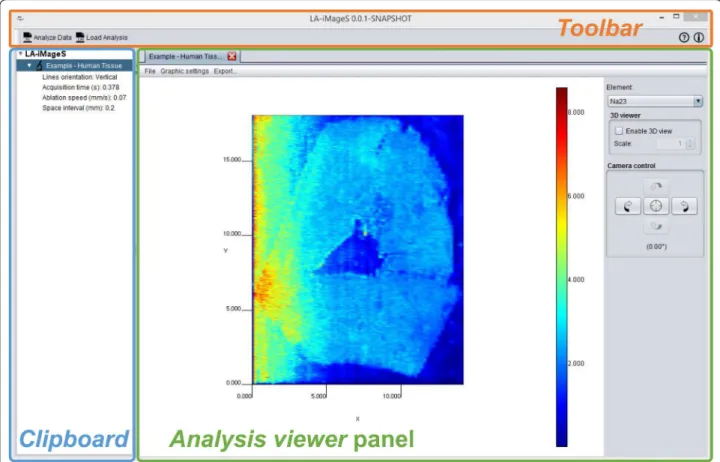
Task: Open the Graphic settings menu
Action: tap(185, 71)
